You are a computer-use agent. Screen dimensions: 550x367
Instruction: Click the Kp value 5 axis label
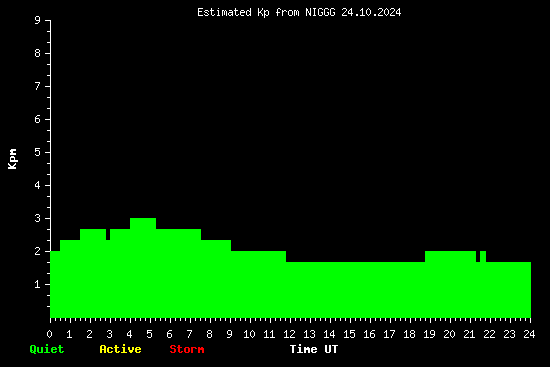tap(38, 152)
